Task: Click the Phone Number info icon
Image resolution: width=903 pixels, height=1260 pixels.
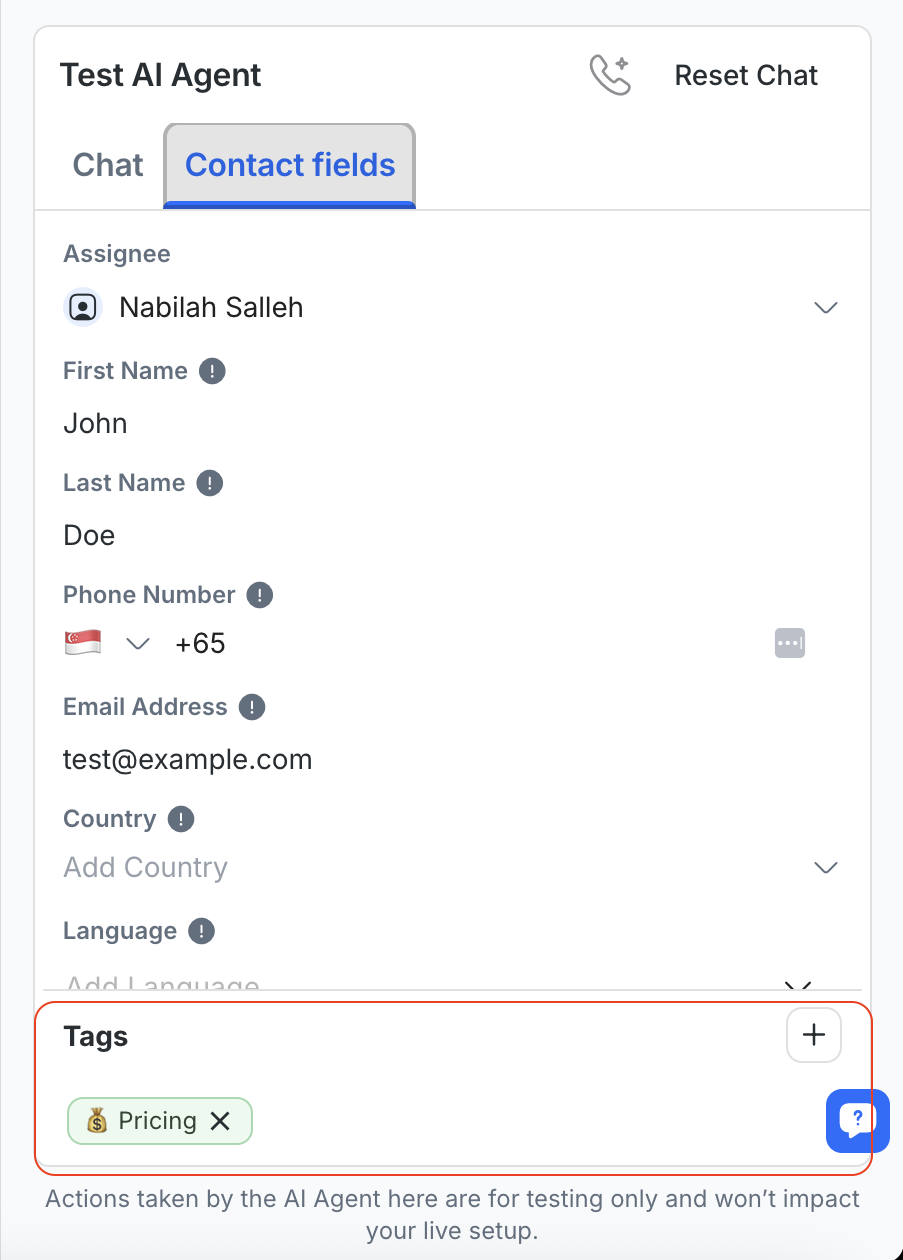Action: (260, 595)
